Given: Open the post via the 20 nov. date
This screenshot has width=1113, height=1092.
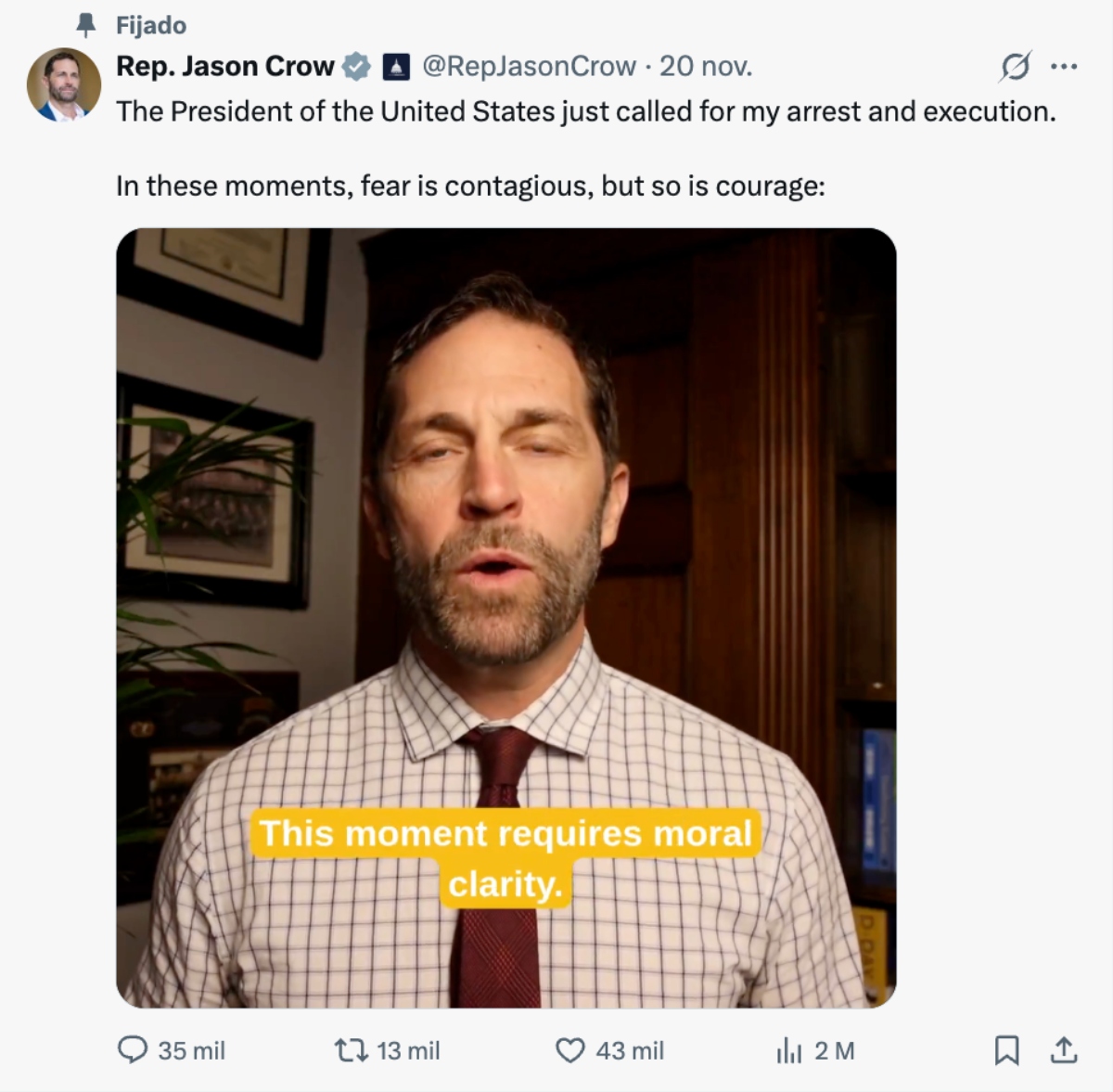Looking at the screenshot, I should (706, 67).
